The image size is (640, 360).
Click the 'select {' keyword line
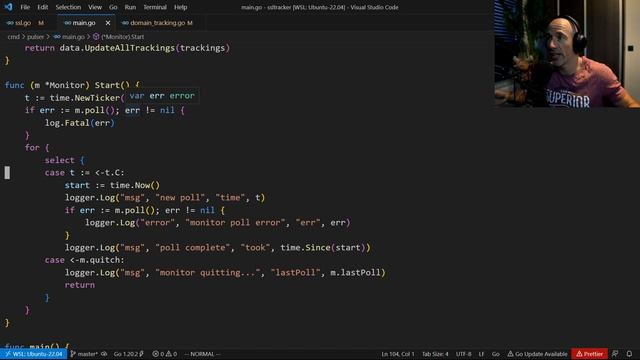click(x=64, y=160)
